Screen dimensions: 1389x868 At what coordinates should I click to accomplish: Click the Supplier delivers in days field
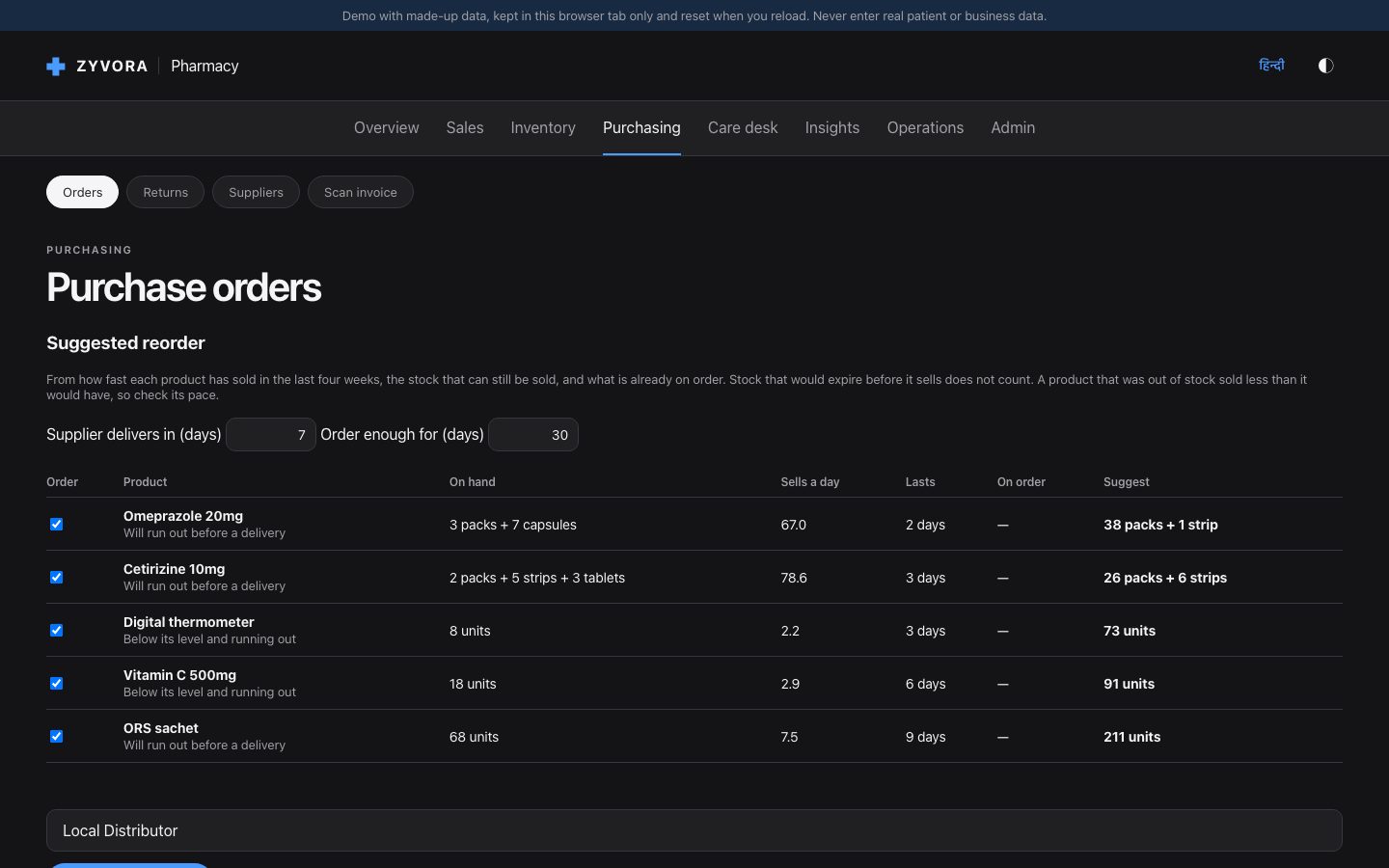271,435
